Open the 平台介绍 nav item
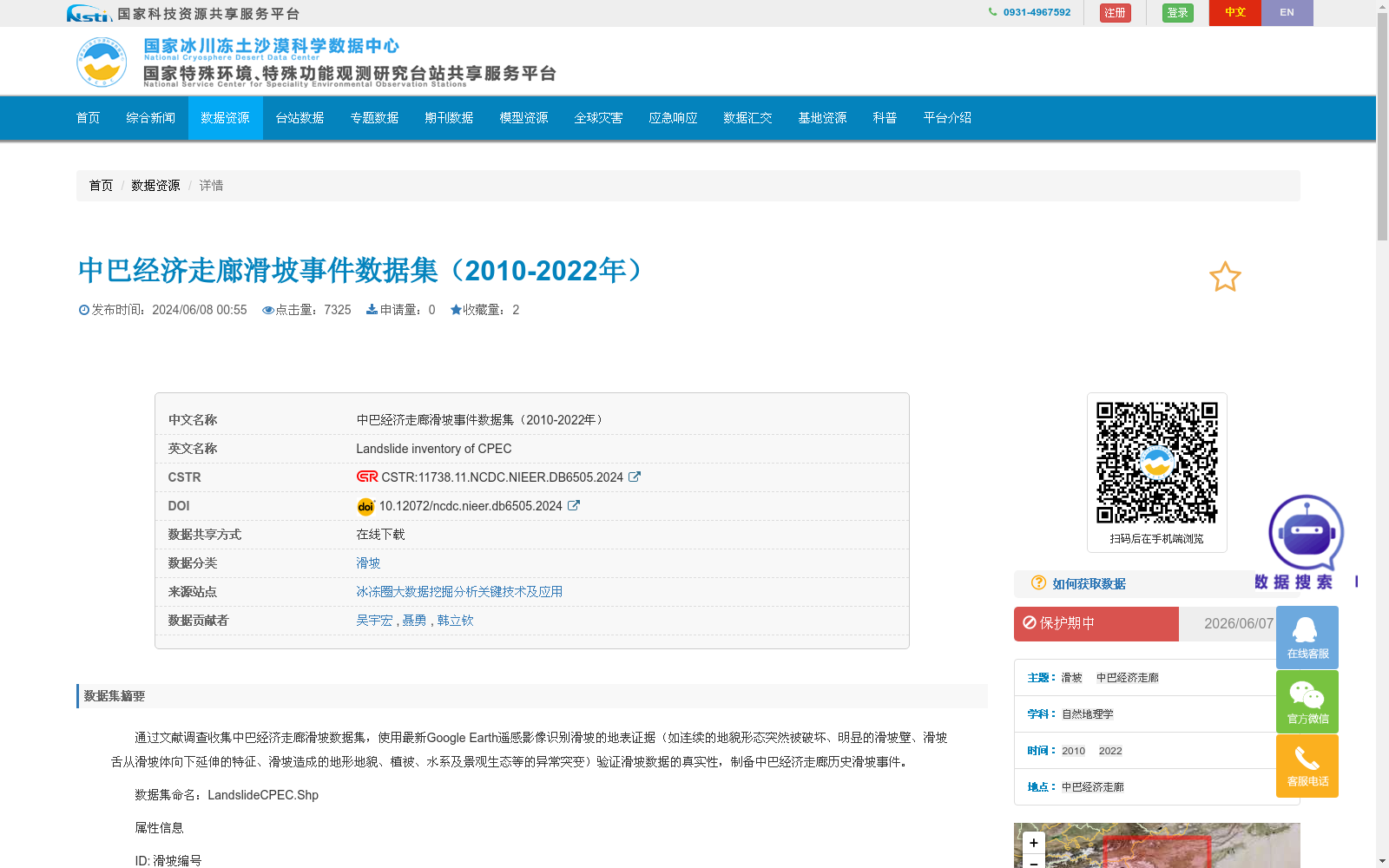The image size is (1389, 868). (948, 118)
